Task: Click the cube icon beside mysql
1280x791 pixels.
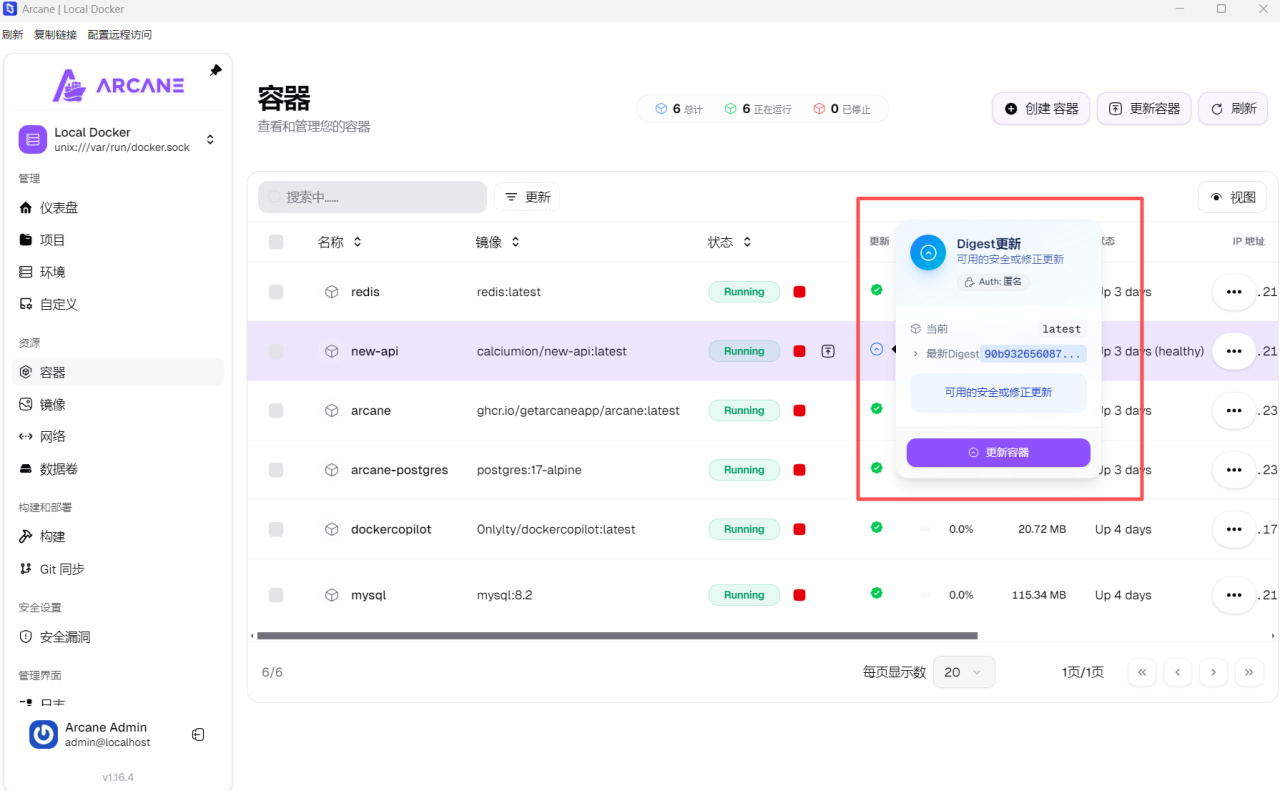Action: (x=331, y=595)
